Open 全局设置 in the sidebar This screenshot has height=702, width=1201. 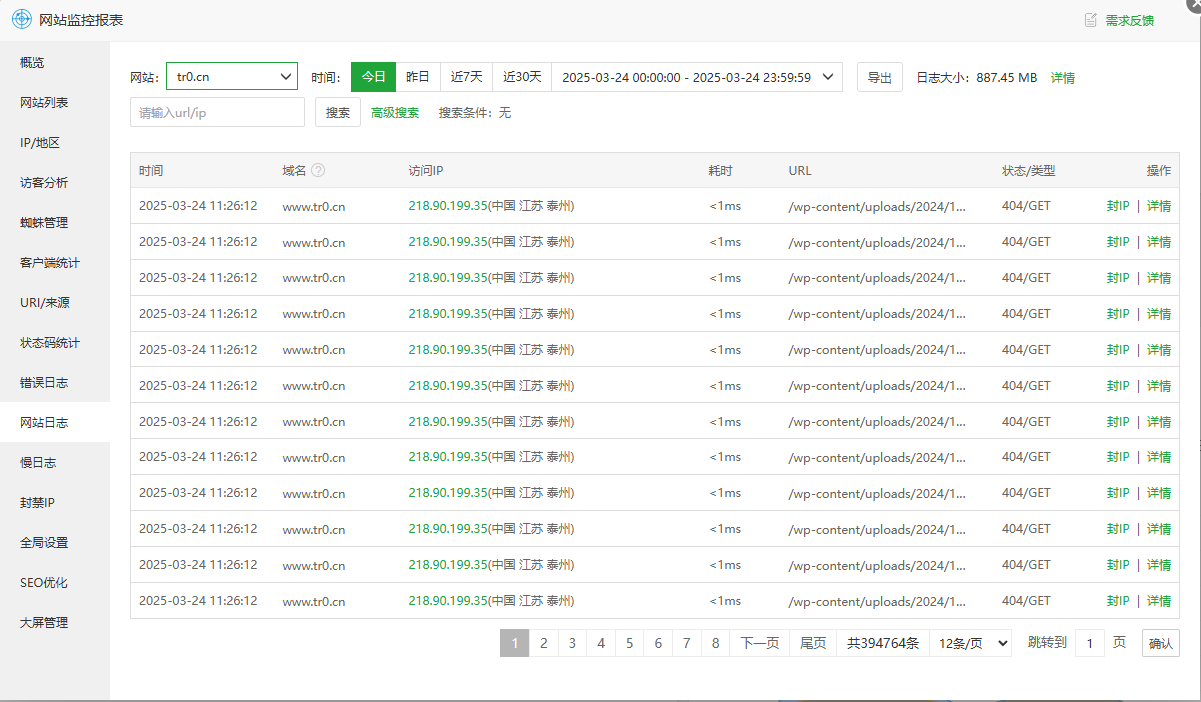click(55, 543)
